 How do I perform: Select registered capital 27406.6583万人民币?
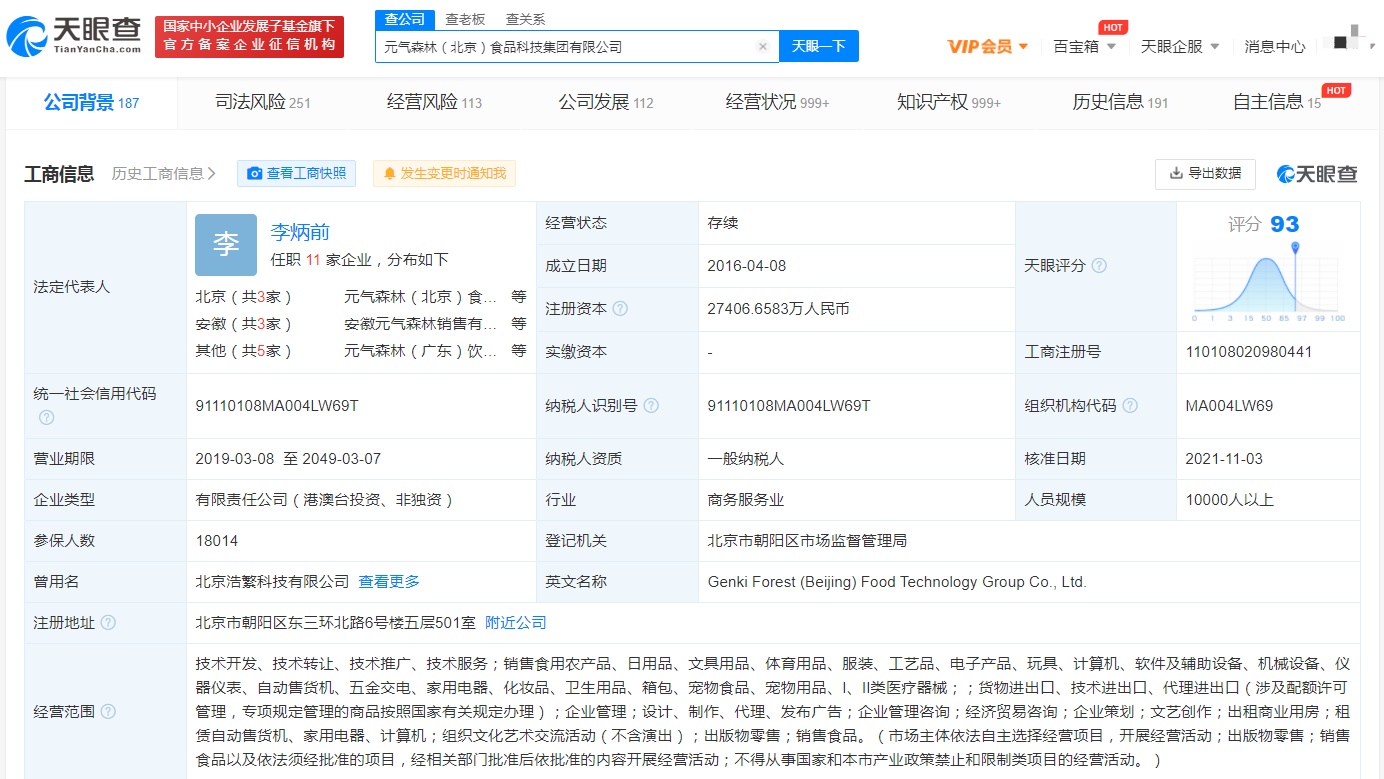(778, 309)
